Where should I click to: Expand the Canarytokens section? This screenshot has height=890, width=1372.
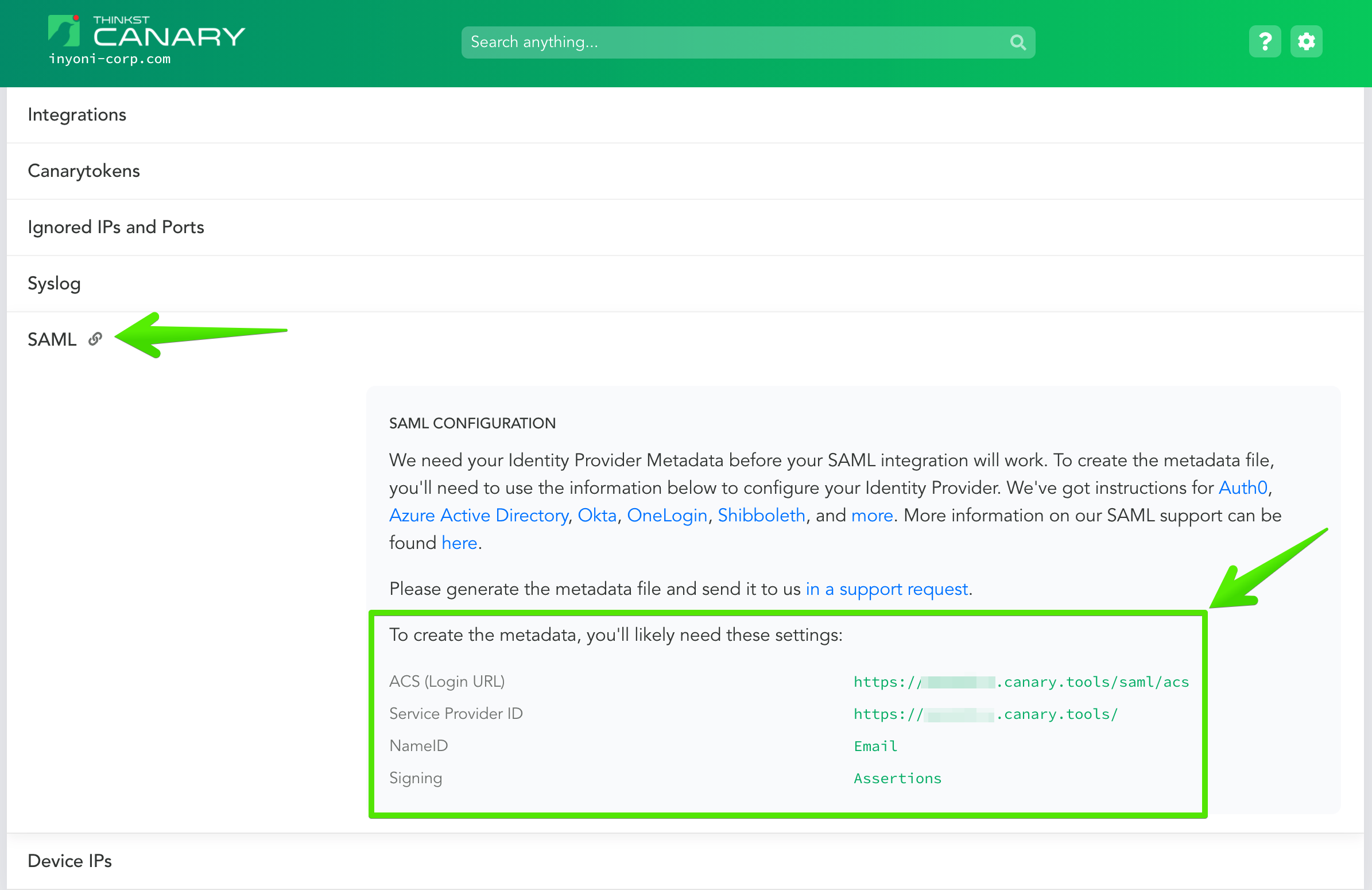[x=685, y=171]
